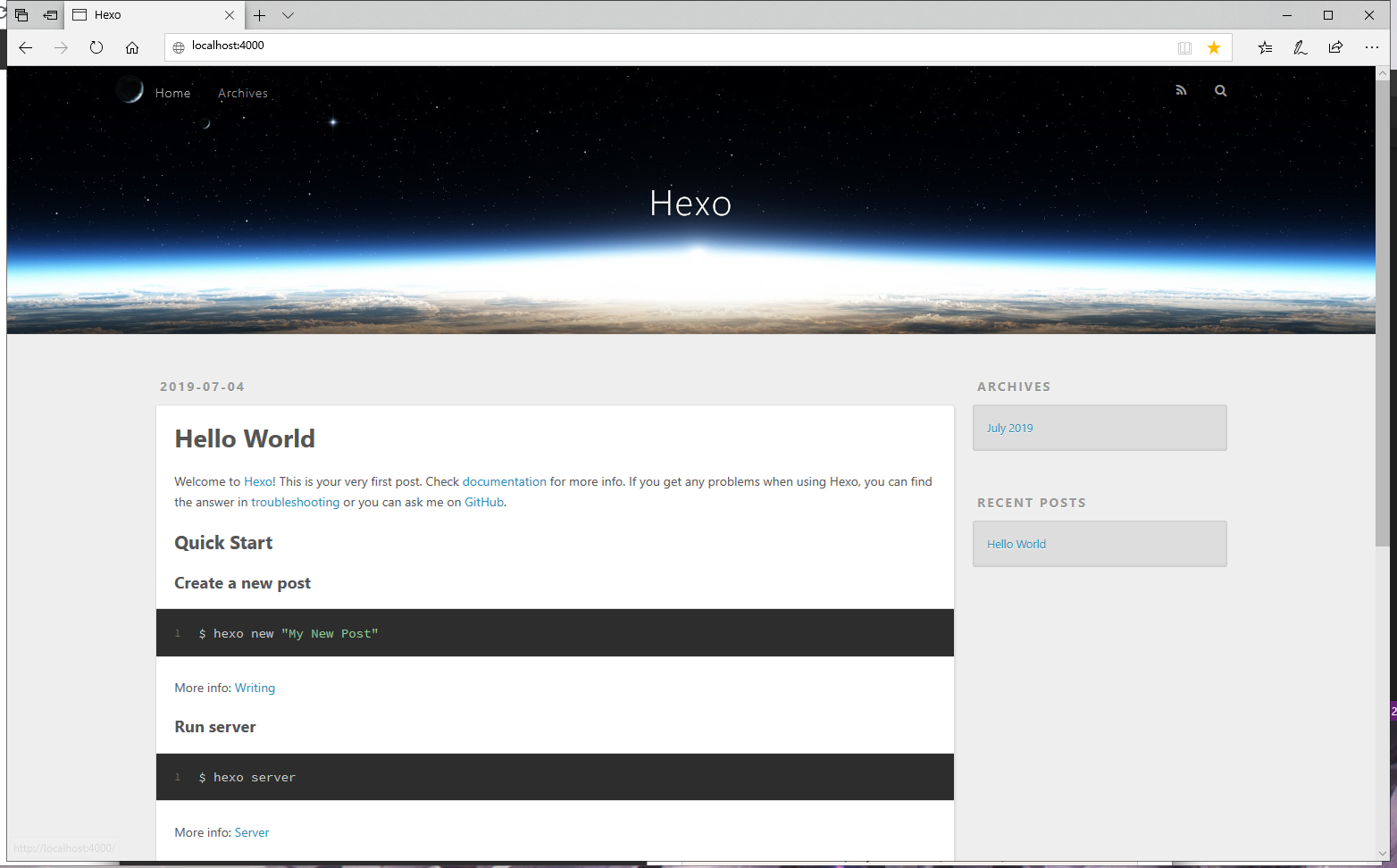
Task: Open the site's RSS feed
Action: pos(1181,90)
